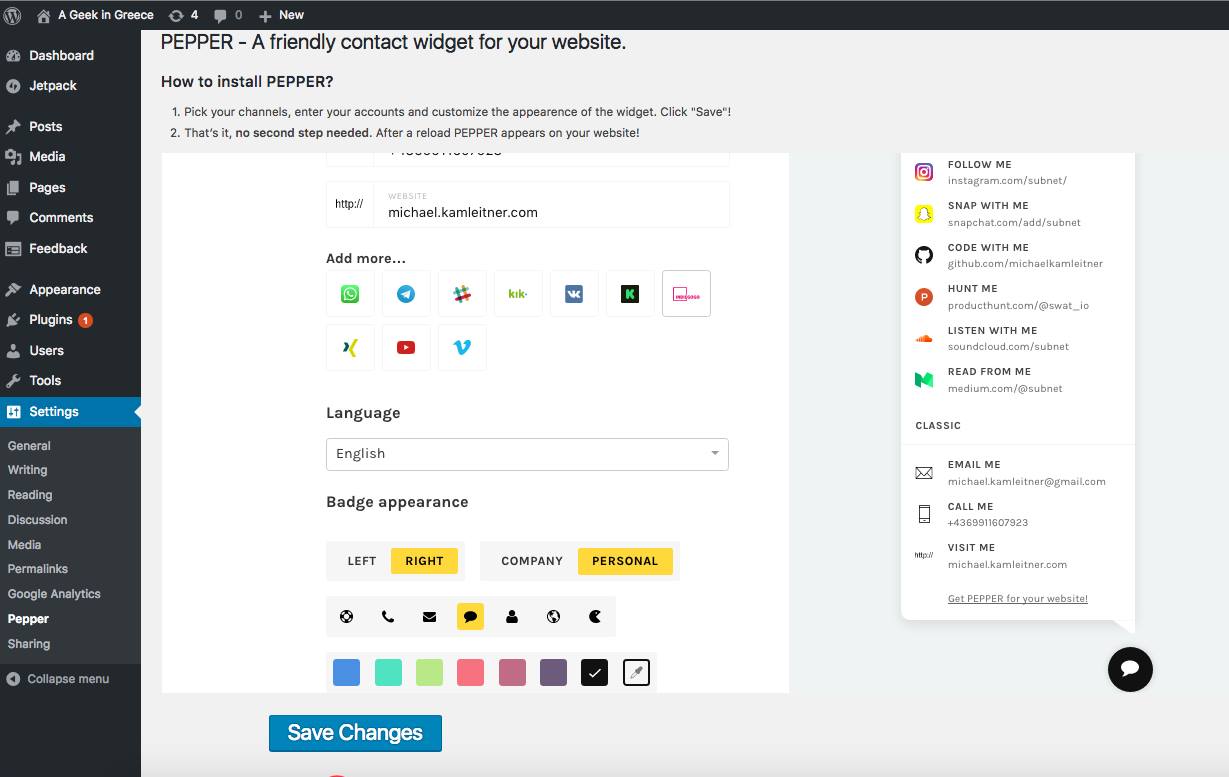Select the light green color swatch
1229x777 pixels.
[x=430, y=673]
